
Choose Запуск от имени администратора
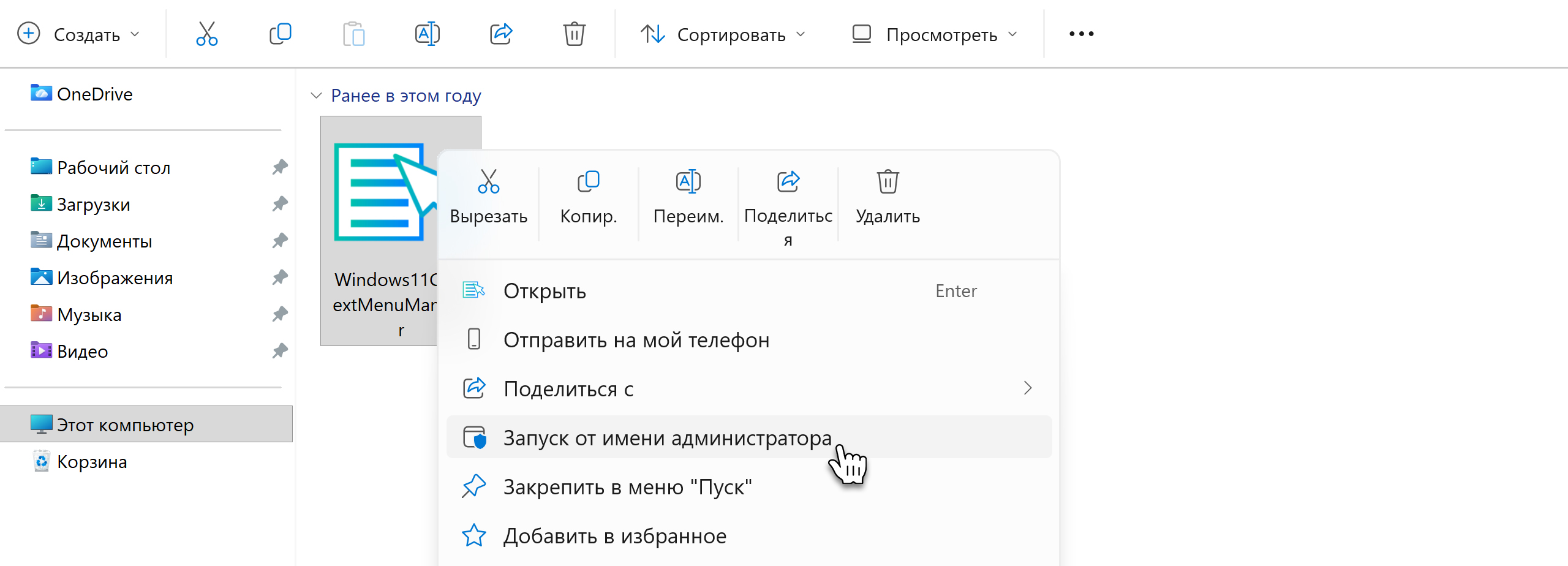[x=749, y=437]
